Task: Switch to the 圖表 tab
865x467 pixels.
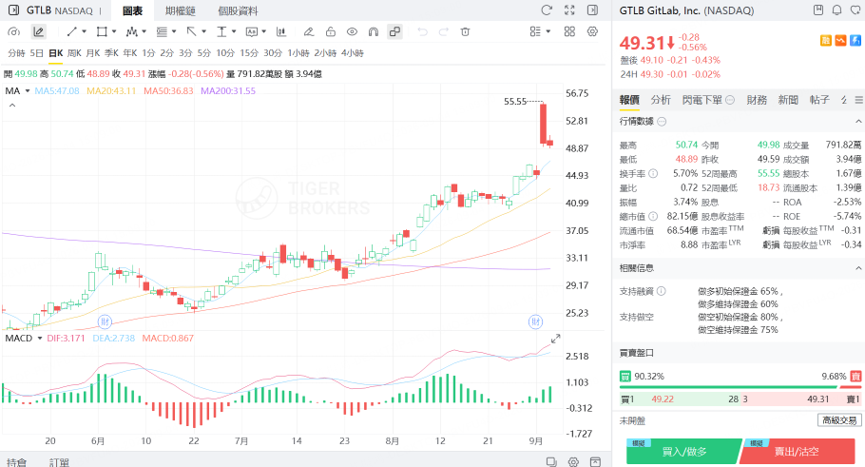Action: (132, 10)
